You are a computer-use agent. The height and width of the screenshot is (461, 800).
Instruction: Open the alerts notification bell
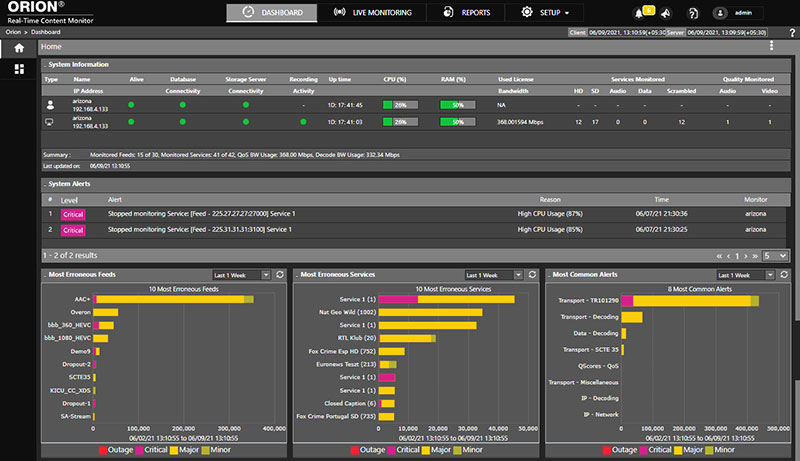(638, 12)
